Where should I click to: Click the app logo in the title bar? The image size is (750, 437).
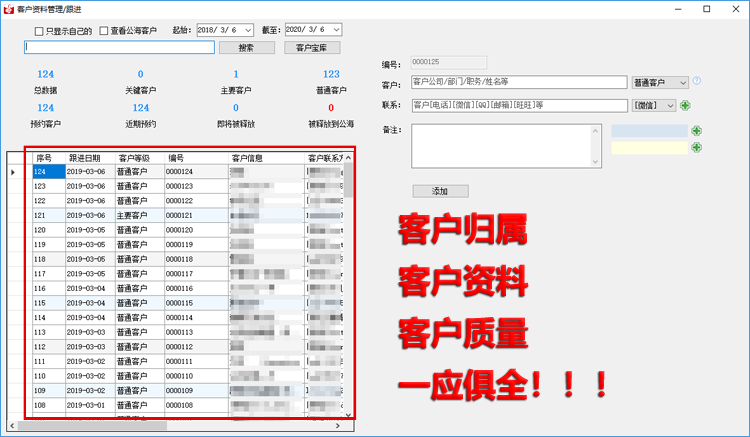pyautogui.click(x=8, y=8)
